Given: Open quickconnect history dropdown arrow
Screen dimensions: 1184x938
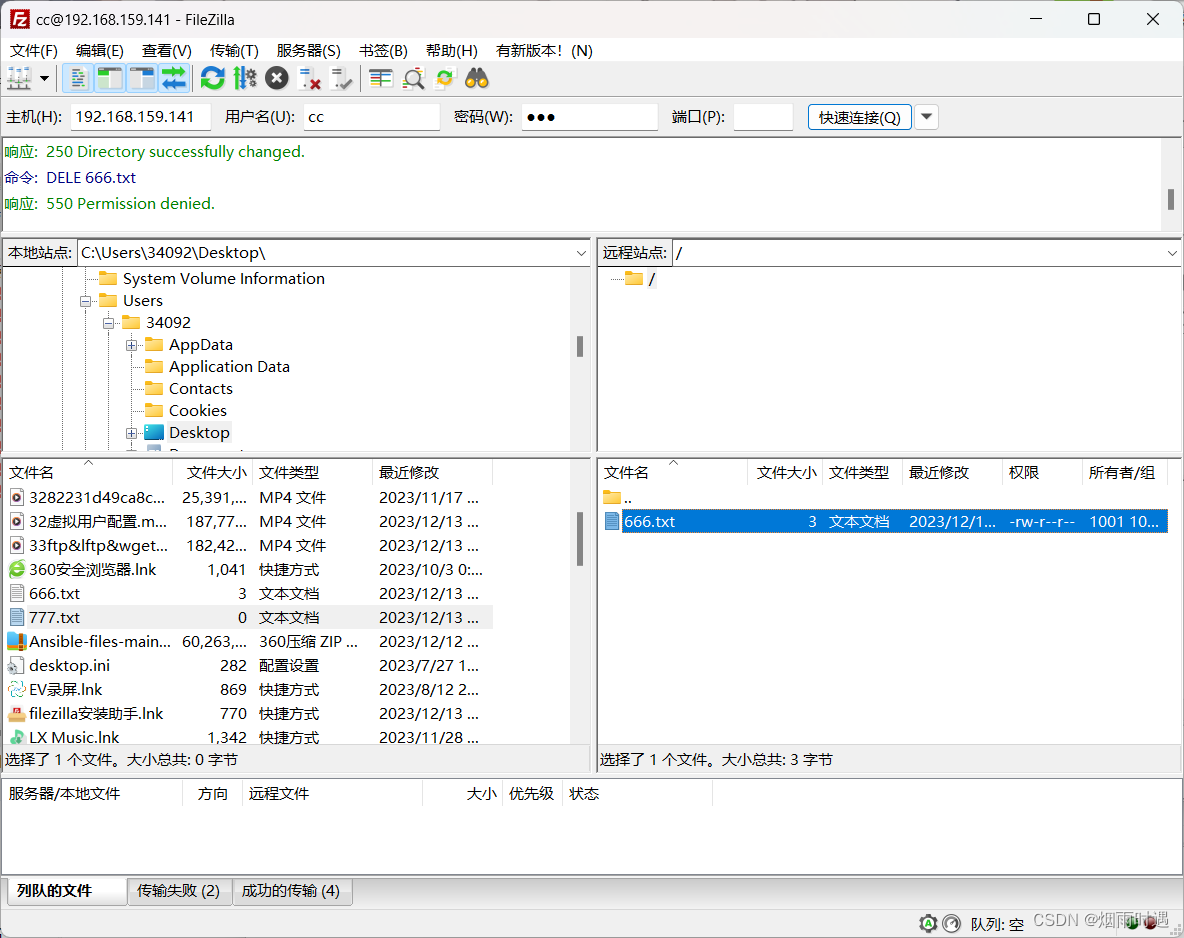Looking at the screenshot, I should 927,117.
